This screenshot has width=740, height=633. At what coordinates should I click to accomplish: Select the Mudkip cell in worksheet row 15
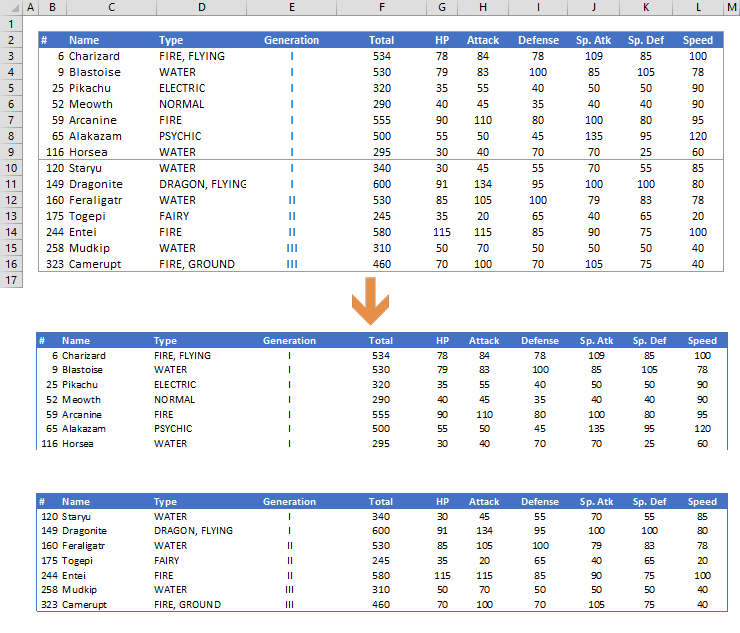click(111, 248)
